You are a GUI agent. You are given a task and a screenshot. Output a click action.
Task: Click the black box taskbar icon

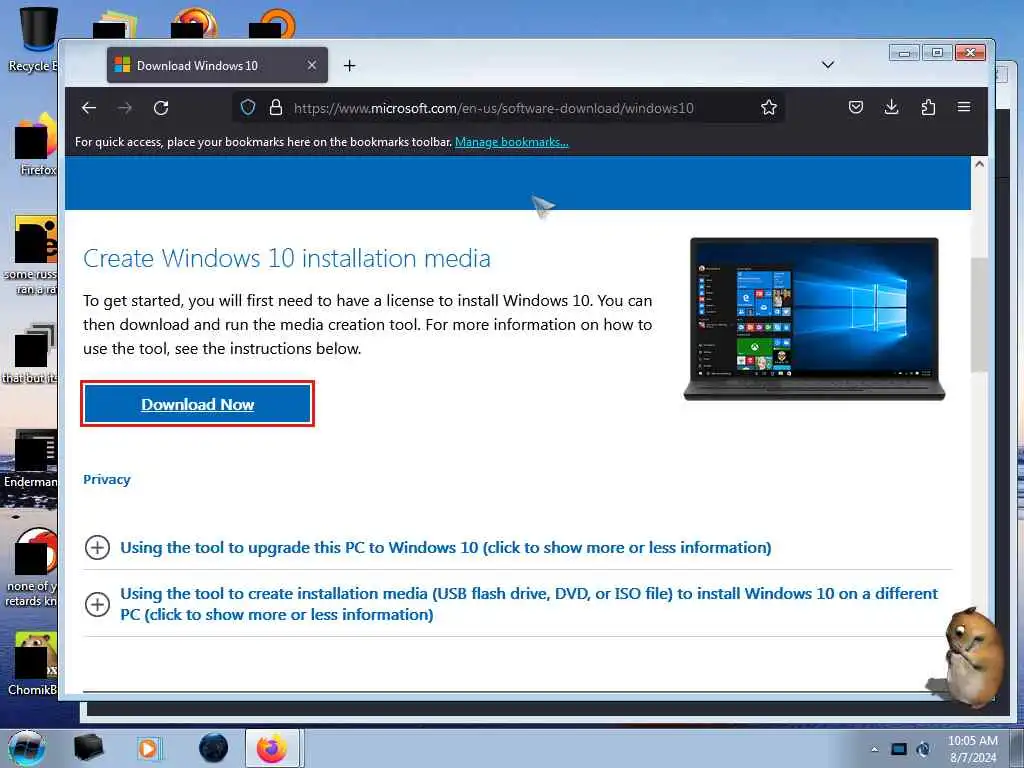(x=88, y=748)
